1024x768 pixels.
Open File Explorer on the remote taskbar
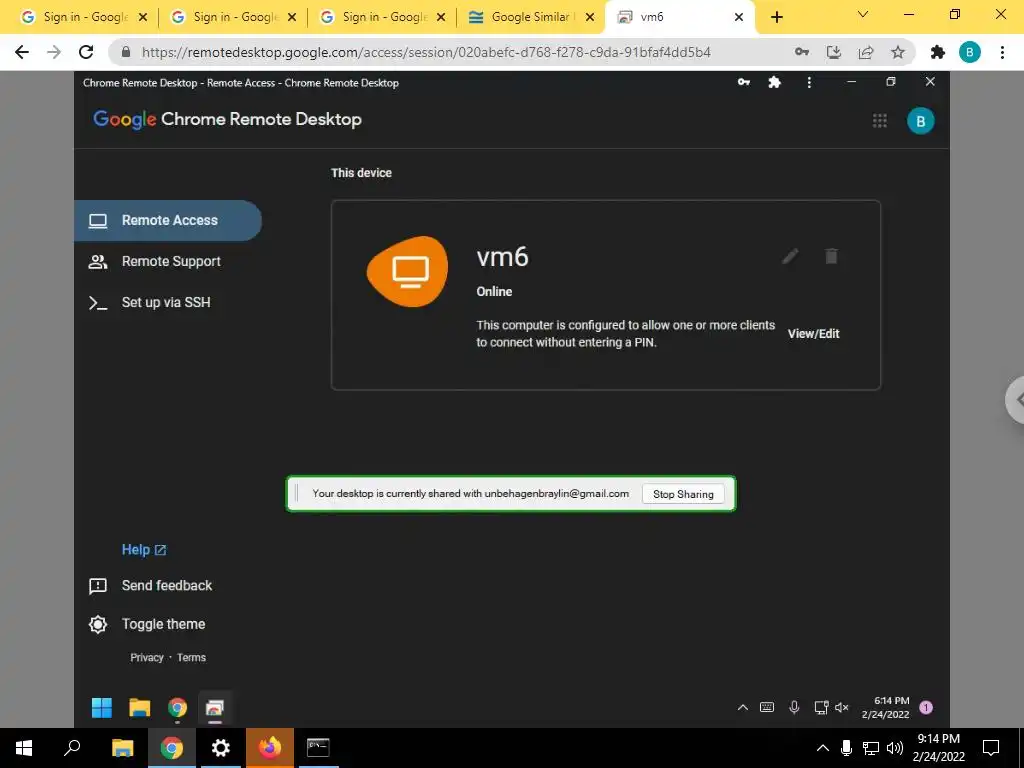[140, 708]
